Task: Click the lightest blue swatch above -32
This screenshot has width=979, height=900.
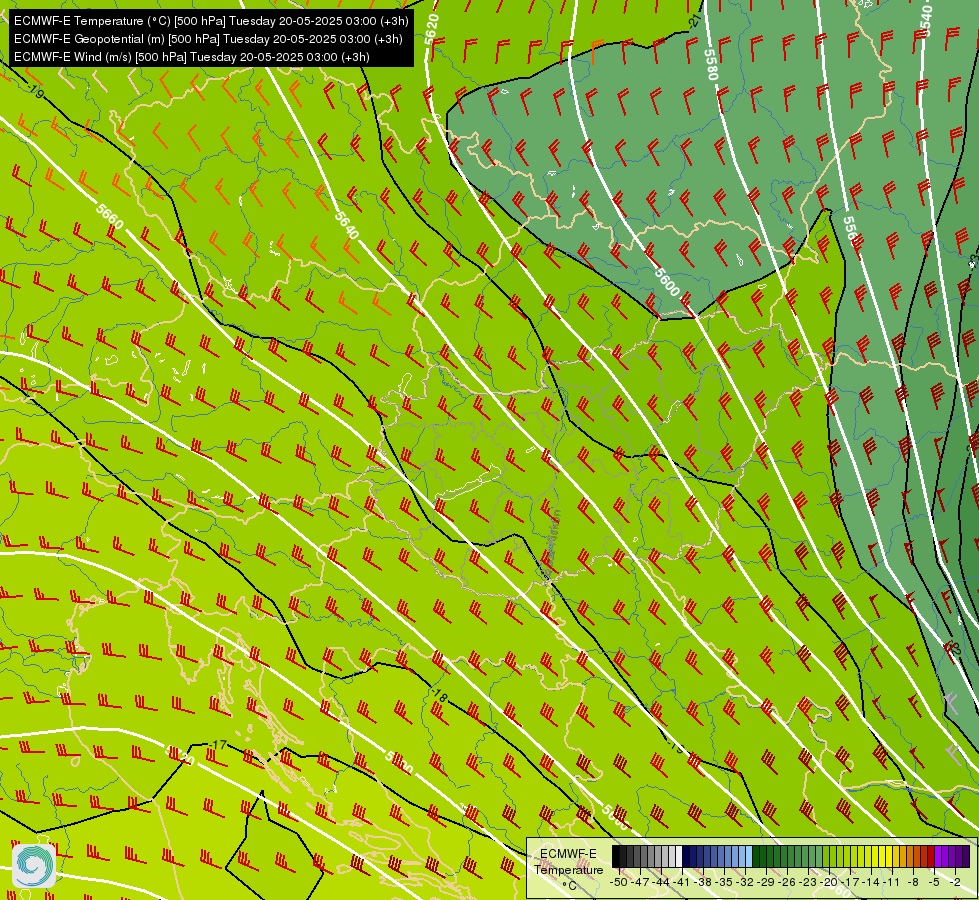Action: pyautogui.click(x=749, y=856)
